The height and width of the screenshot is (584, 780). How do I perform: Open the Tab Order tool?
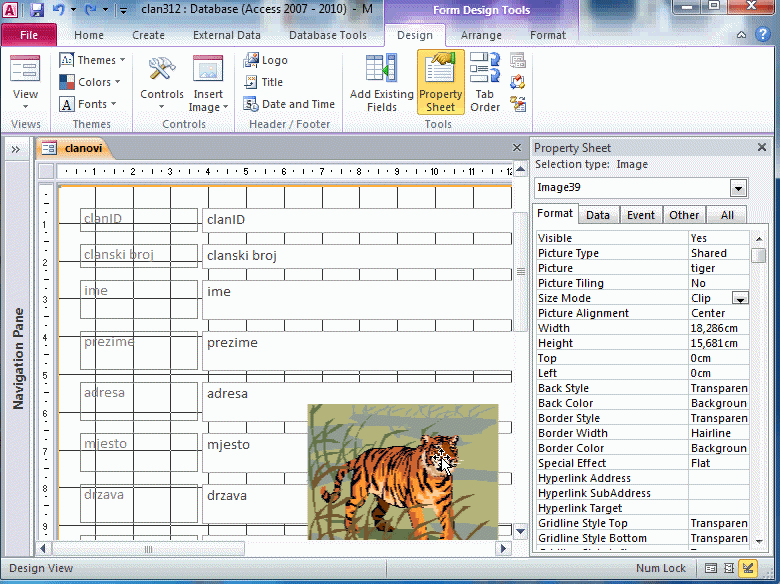pyautogui.click(x=485, y=82)
